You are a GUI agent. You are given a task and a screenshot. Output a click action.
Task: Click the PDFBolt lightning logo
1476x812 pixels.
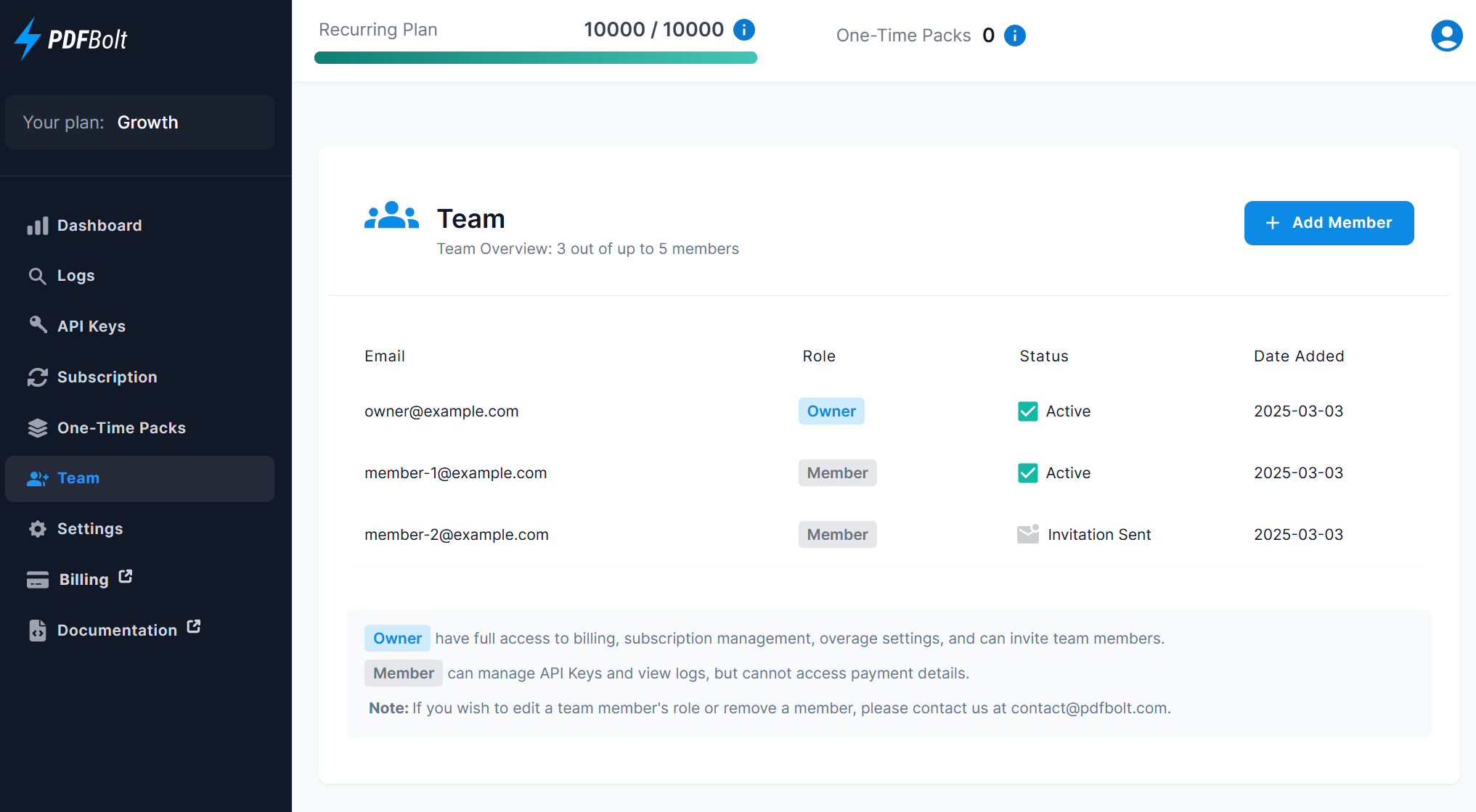tap(29, 38)
